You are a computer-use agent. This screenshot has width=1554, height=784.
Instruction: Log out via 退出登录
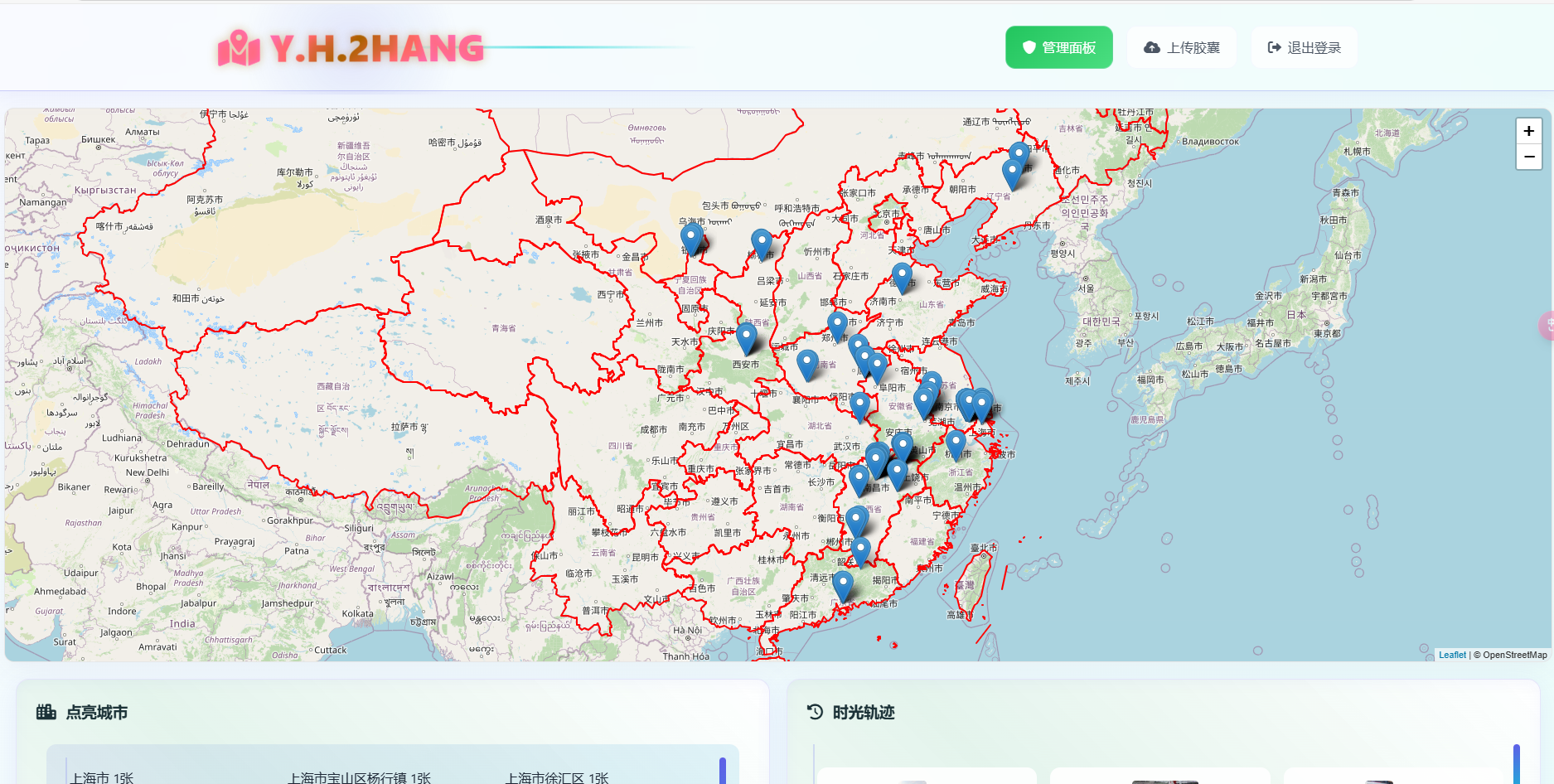point(1304,47)
